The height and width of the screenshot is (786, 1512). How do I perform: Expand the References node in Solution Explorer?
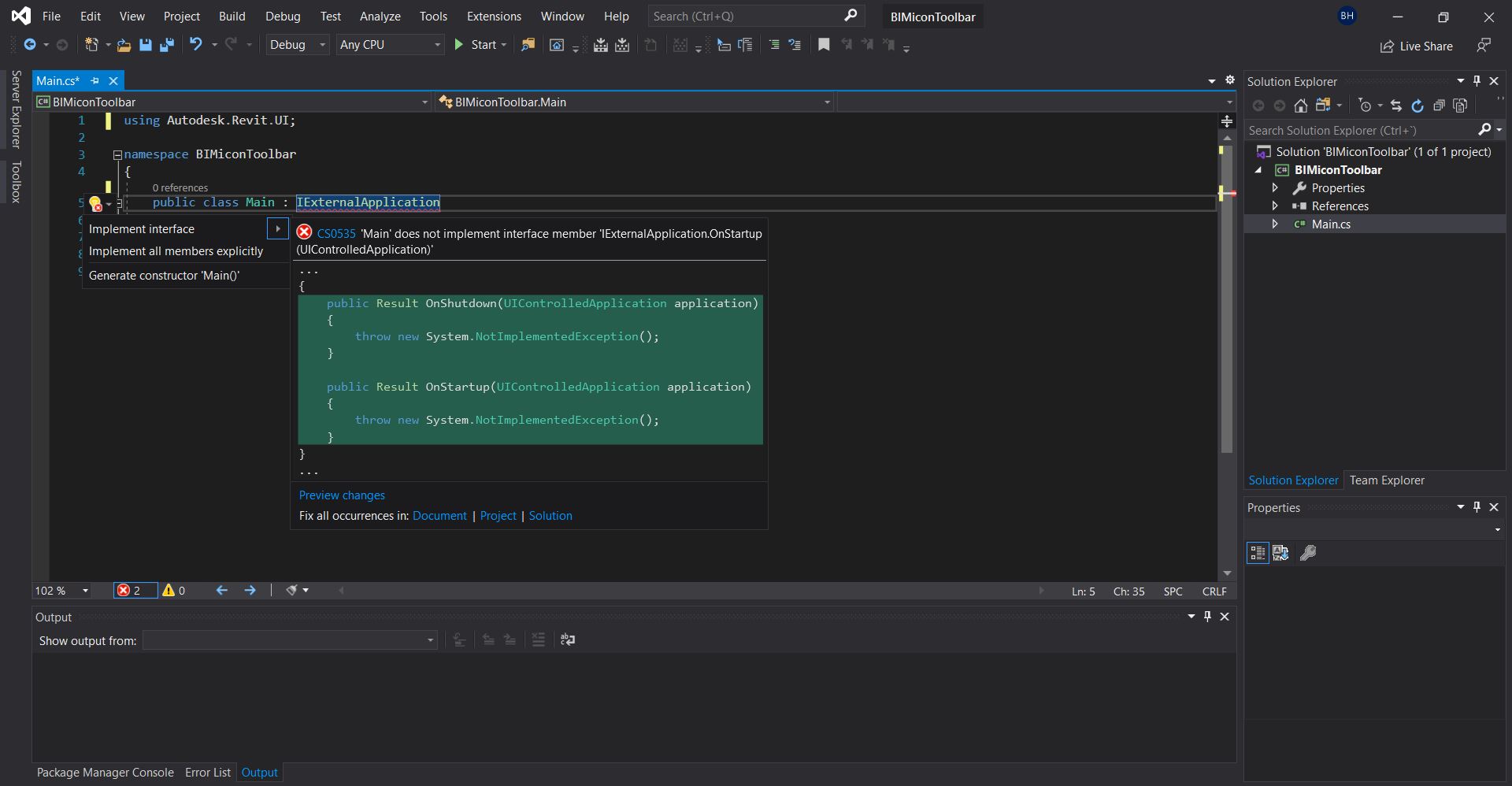click(1277, 206)
